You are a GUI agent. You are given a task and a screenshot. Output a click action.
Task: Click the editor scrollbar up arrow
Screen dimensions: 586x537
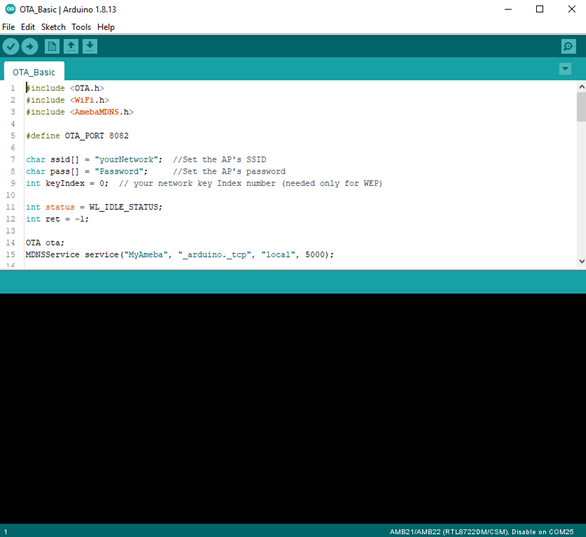[x=582, y=87]
